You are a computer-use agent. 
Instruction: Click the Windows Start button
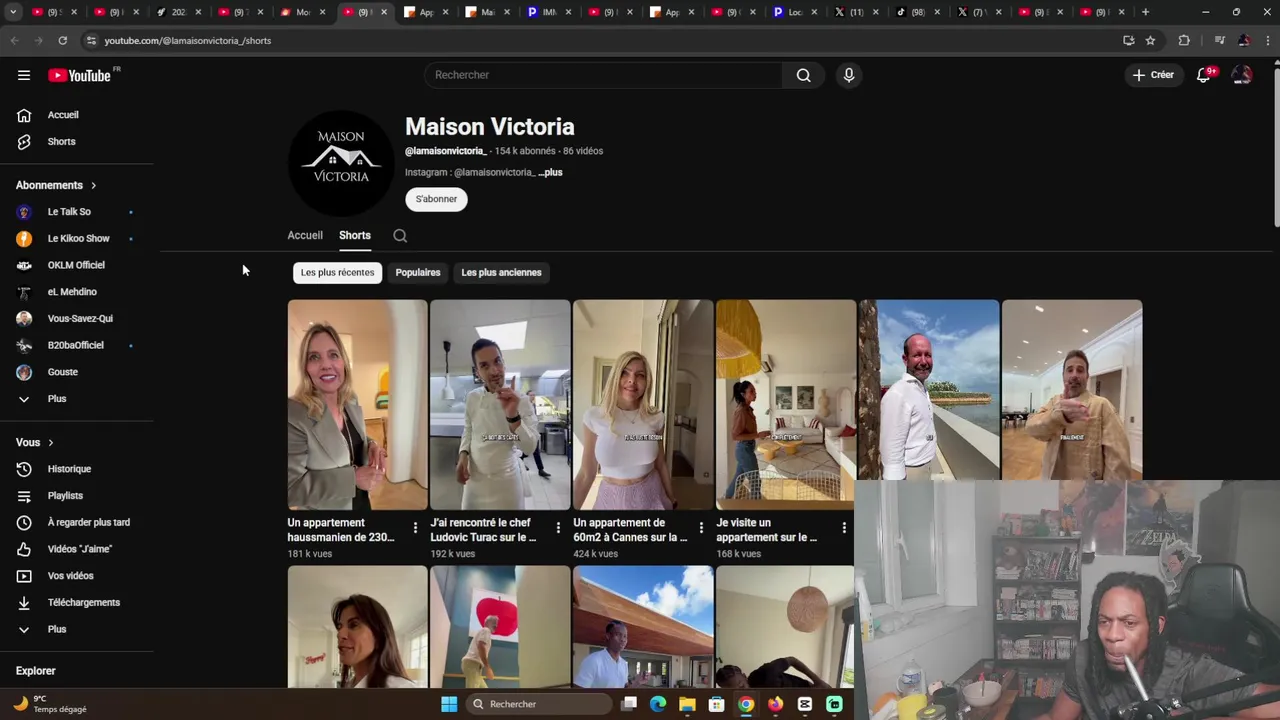click(449, 704)
